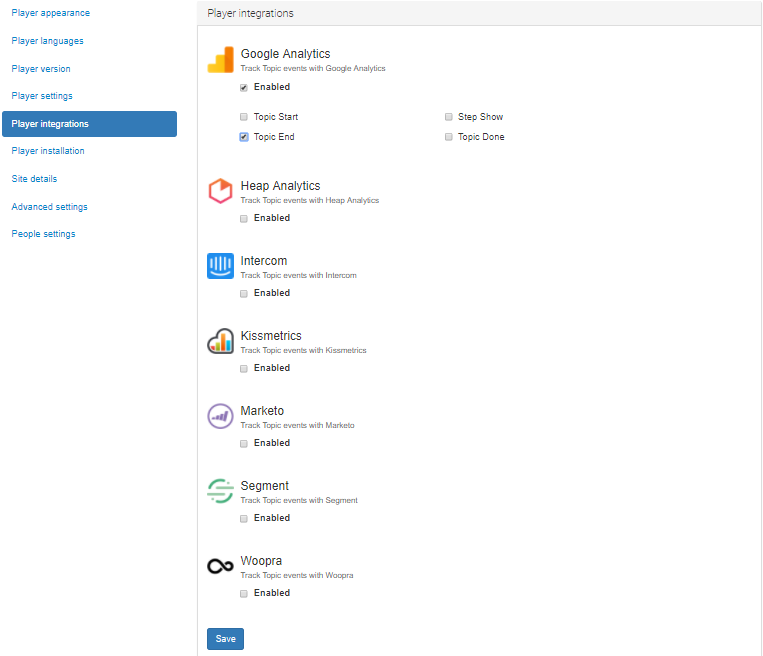Click the Marketo heading text

[262, 411]
